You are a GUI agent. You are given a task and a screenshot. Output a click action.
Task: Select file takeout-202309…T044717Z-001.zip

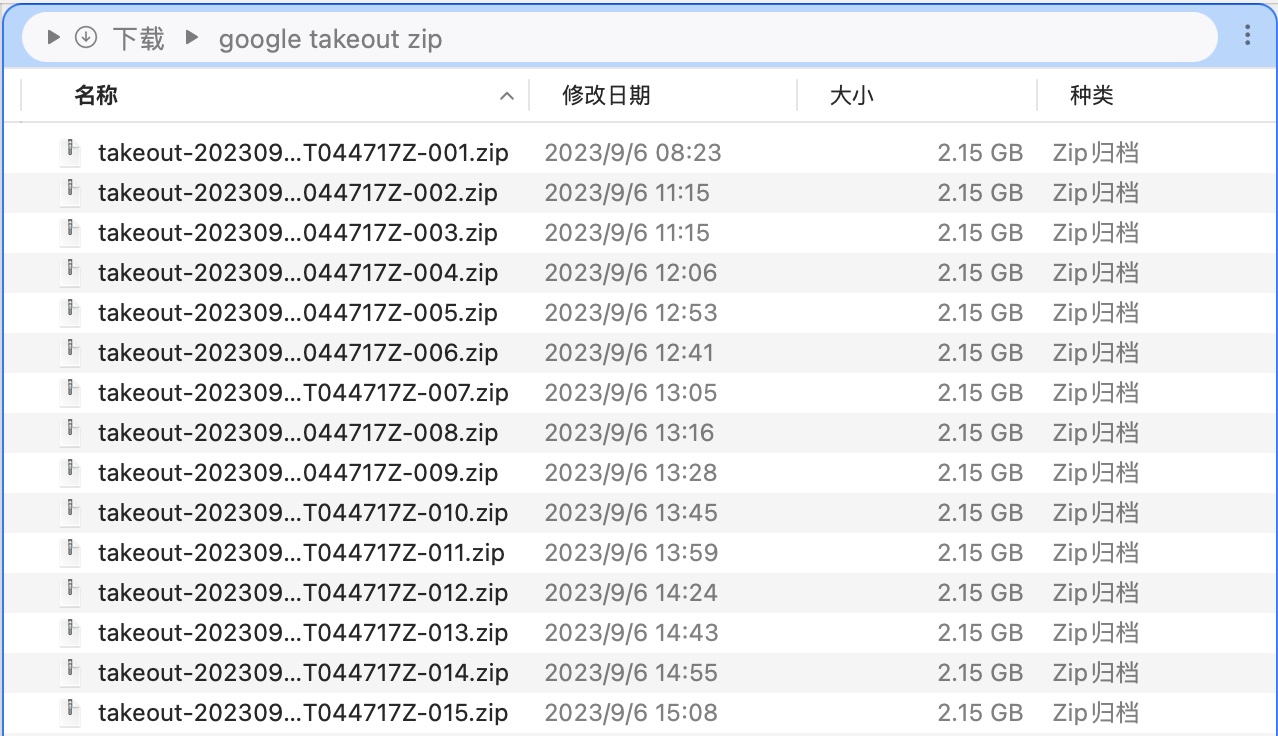tap(303, 153)
